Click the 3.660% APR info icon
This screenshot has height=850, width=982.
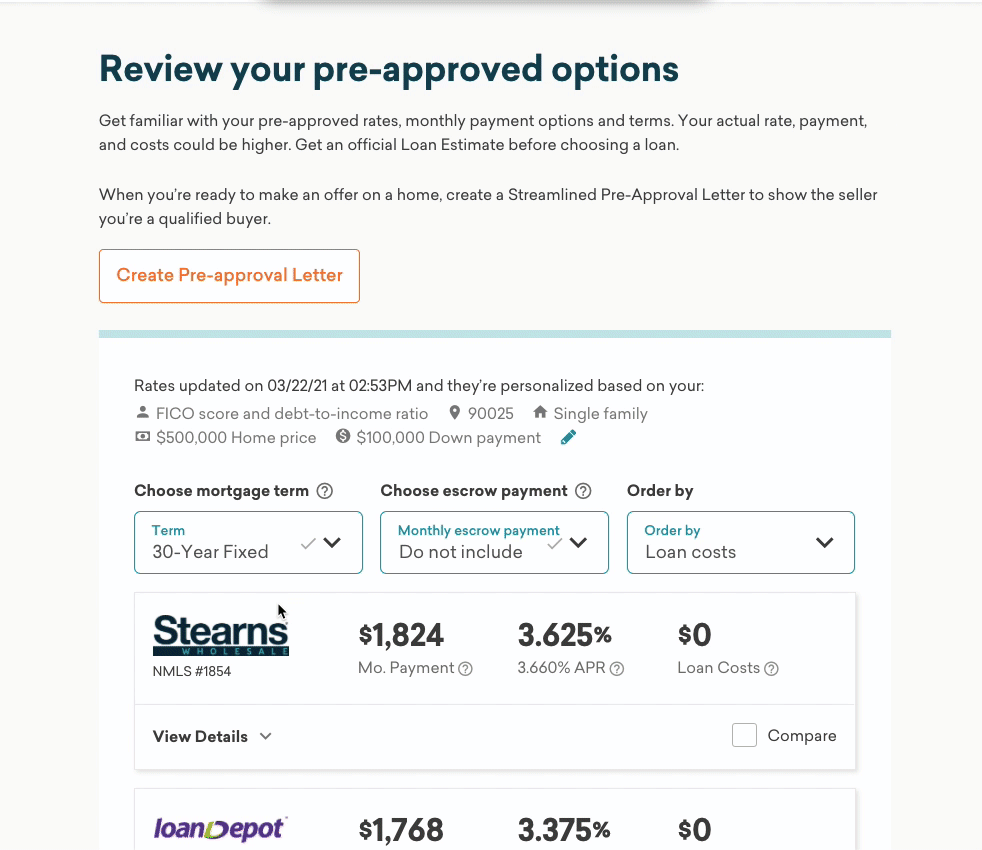click(617, 669)
